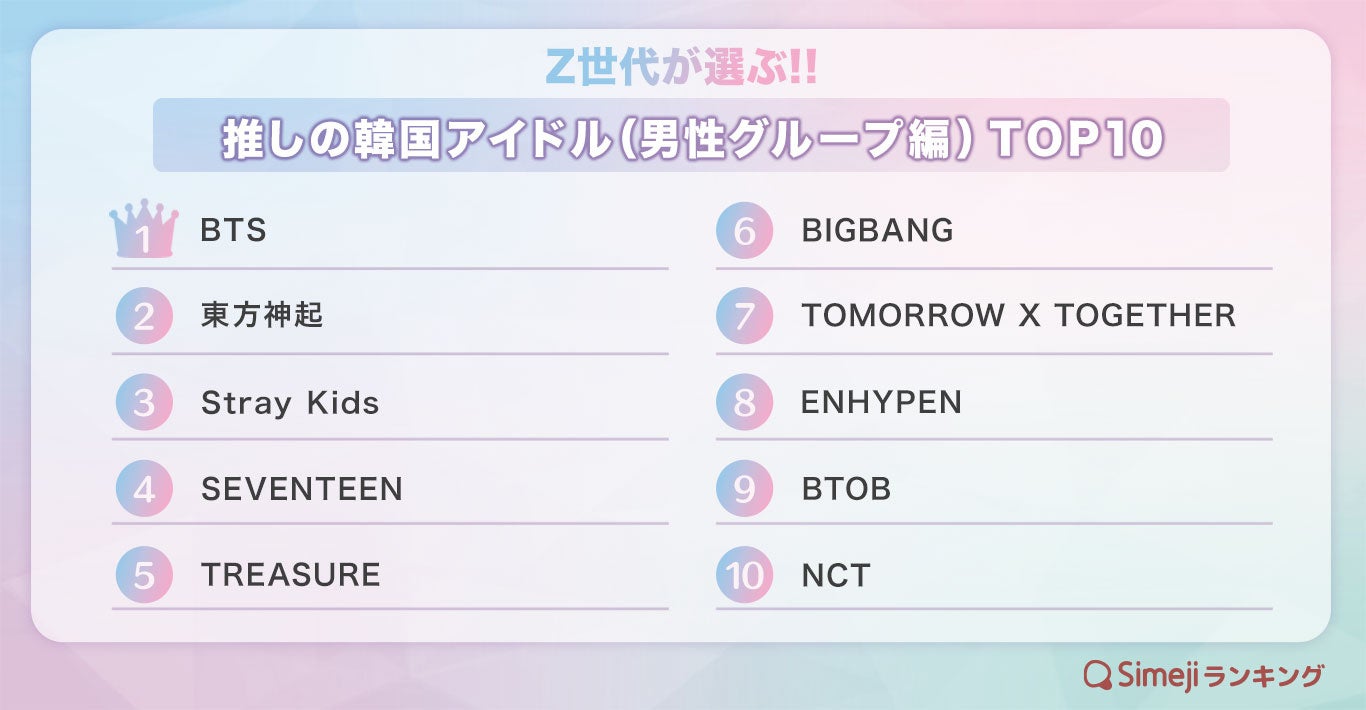Click the number 8 rank badge

[745, 403]
